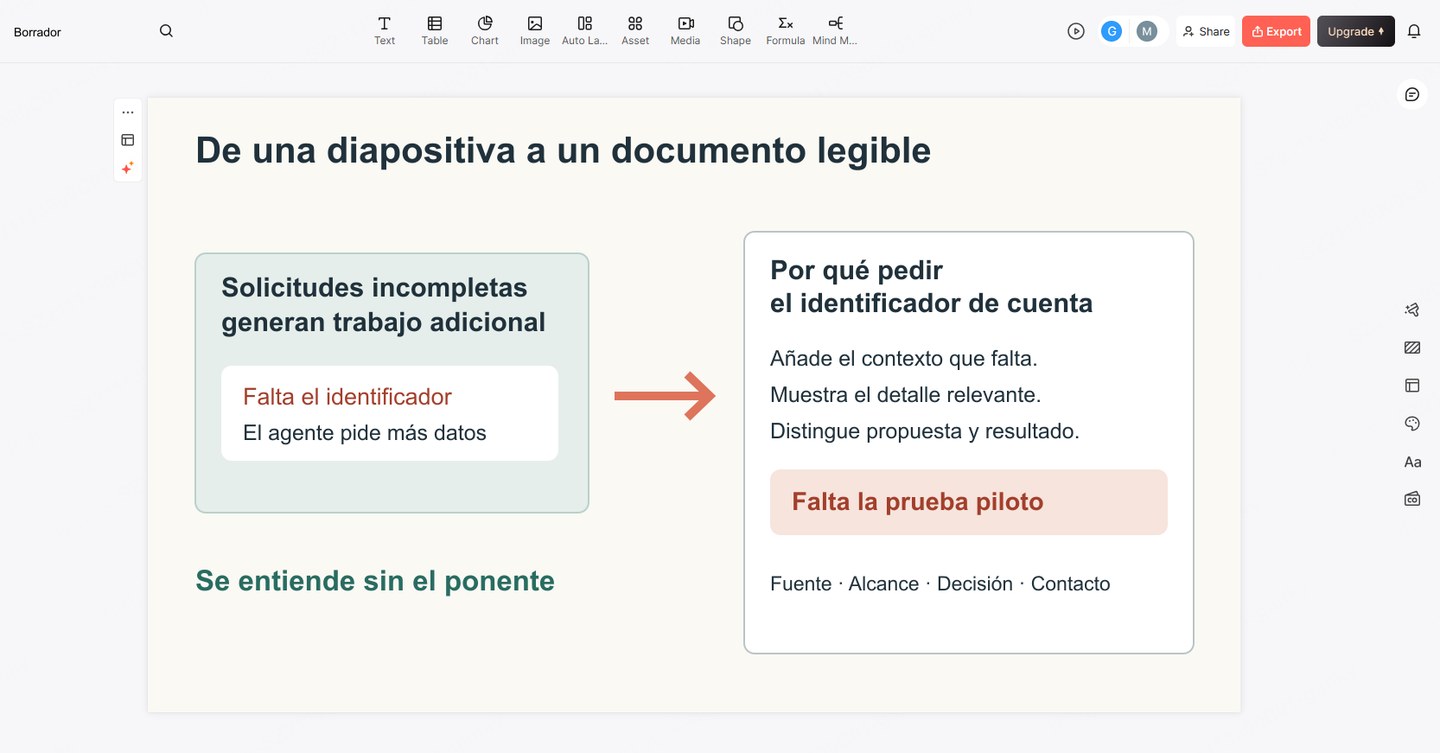Click the document title Borrador
This screenshot has width=1440, height=753.
click(37, 32)
